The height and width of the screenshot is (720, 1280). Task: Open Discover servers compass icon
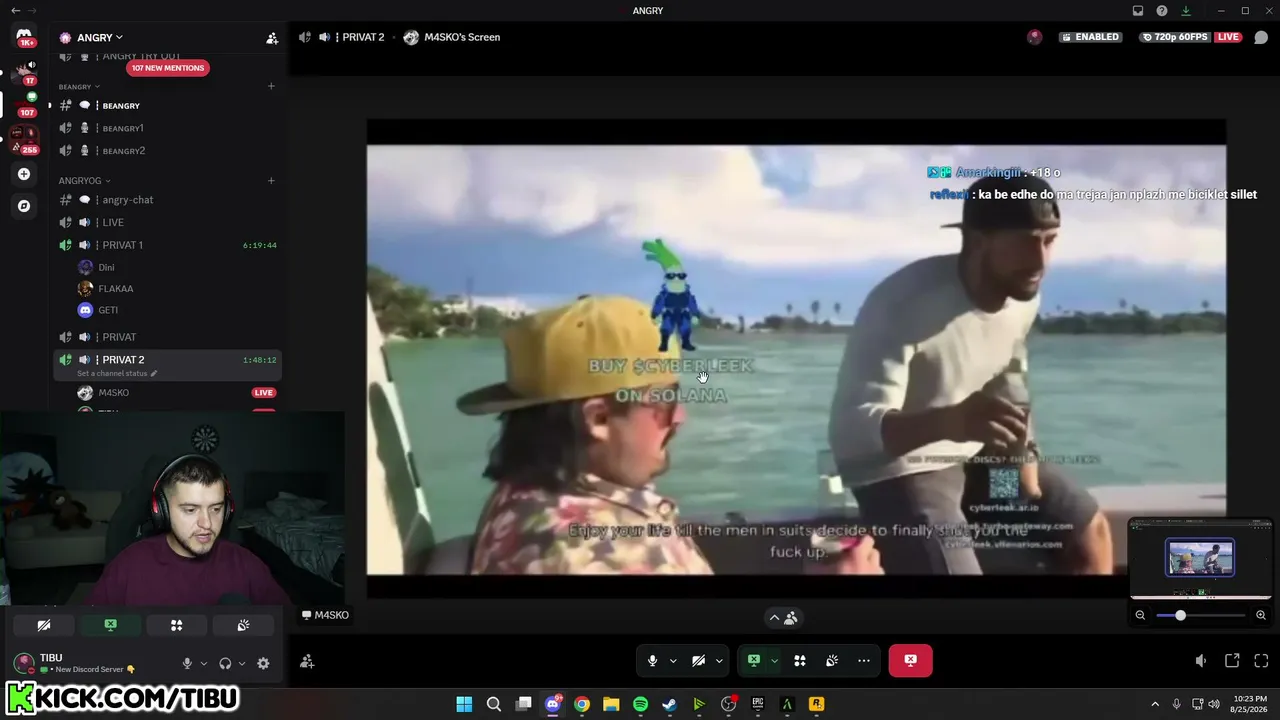point(24,206)
